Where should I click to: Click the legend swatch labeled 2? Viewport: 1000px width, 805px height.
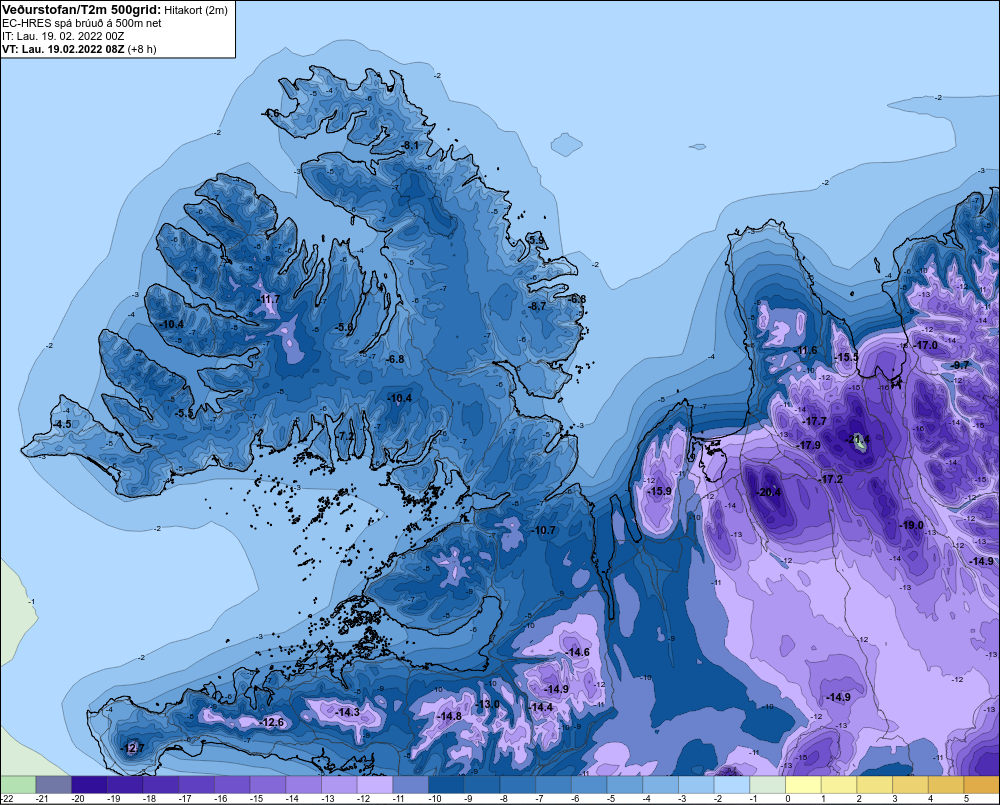pos(875,784)
